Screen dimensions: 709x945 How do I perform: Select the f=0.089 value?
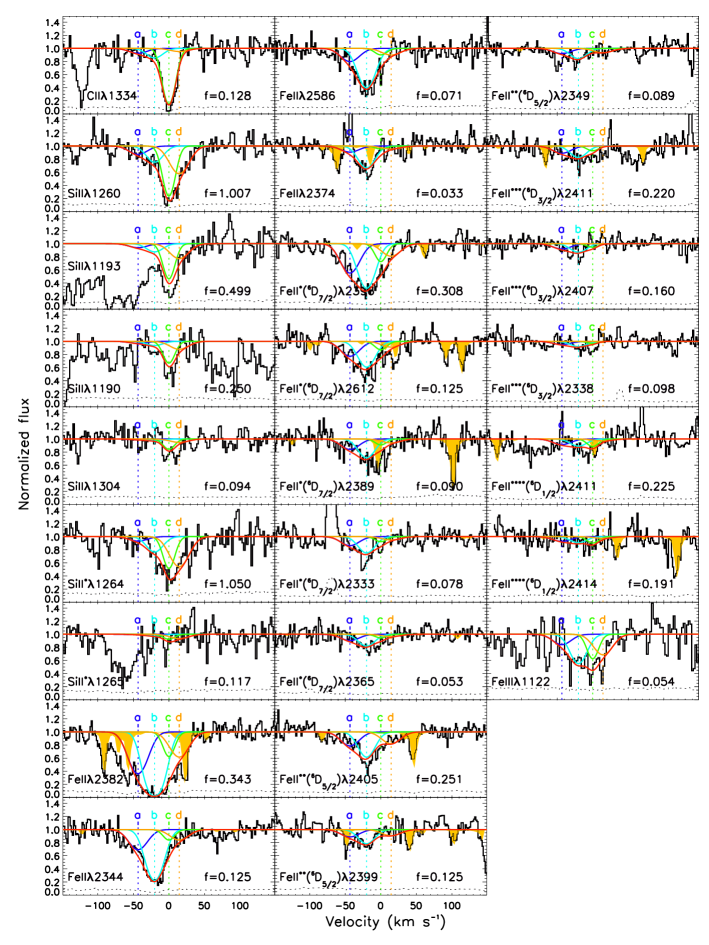pyautogui.click(x=651, y=95)
